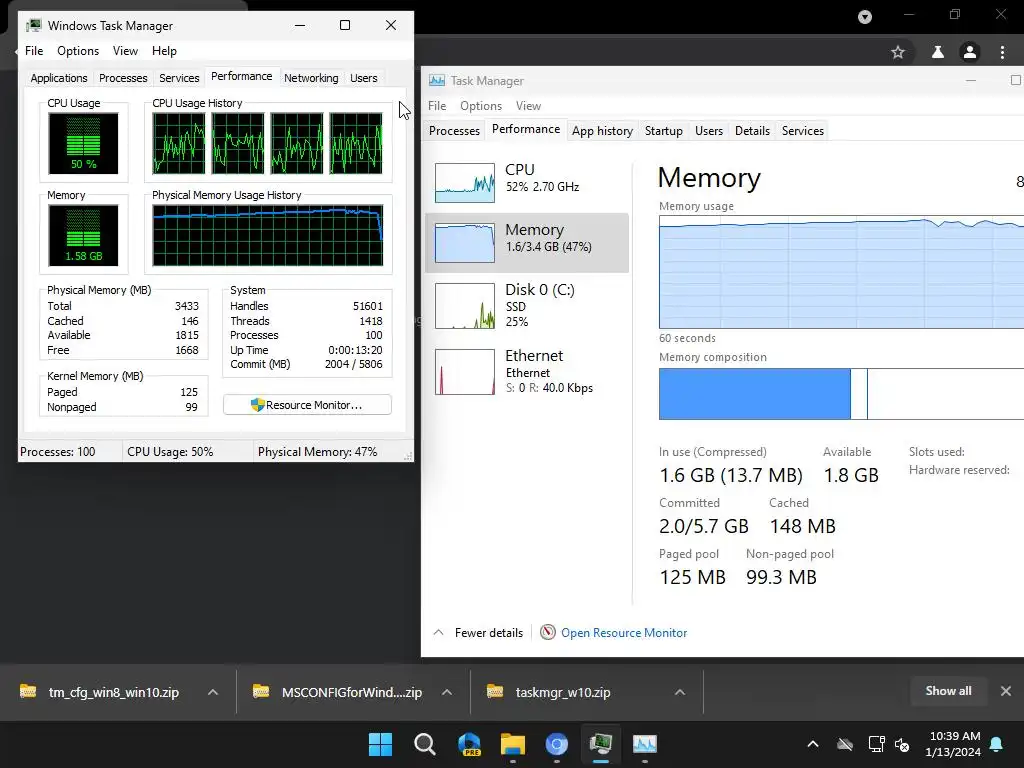
Task: Click the Memory usage graph
Action: [x=841, y=272]
